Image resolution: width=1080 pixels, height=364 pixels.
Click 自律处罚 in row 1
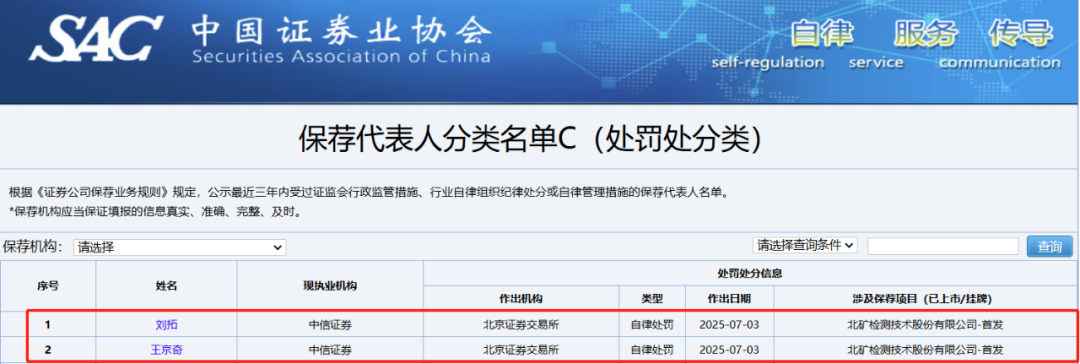652,324
